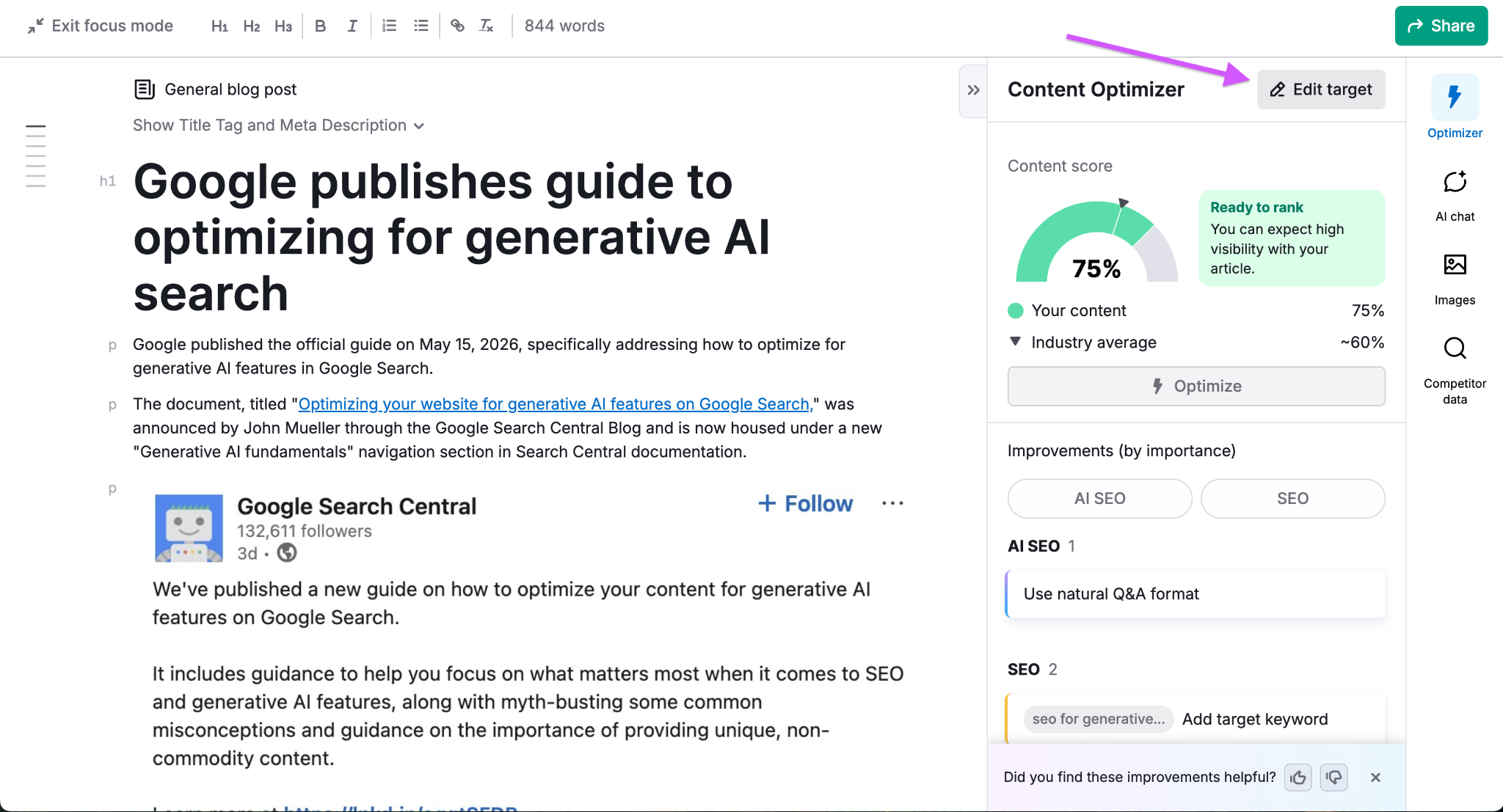The image size is (1503, 812).
Task: Insert a bulleted list
Action: coord(421,26)
